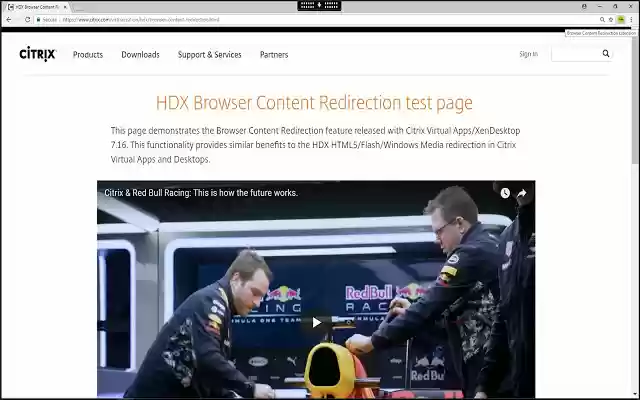Open the Chrome three-dot menu
The width and height of the screenshot is (640, 400).
pyautogui.click(x=631, y=20)
